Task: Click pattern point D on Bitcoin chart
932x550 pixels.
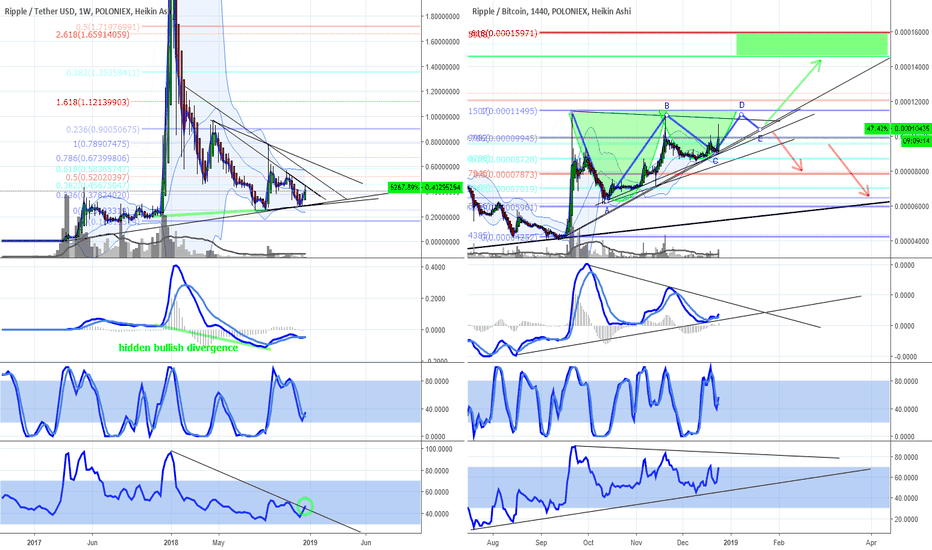Action: tap(741, 105)
